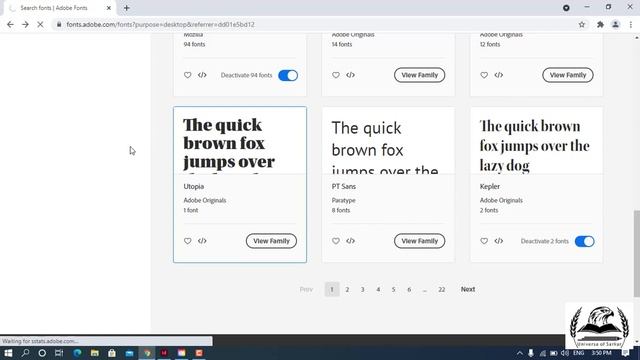This screenshot has width=640, height=360.
Task: Select current page 1 in pagination
Action: pyautogui.click(x=332, y=289)
